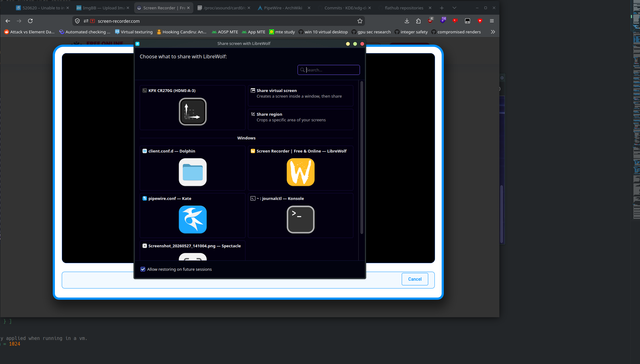Click the Search field in share dialog

coord(329,70)
